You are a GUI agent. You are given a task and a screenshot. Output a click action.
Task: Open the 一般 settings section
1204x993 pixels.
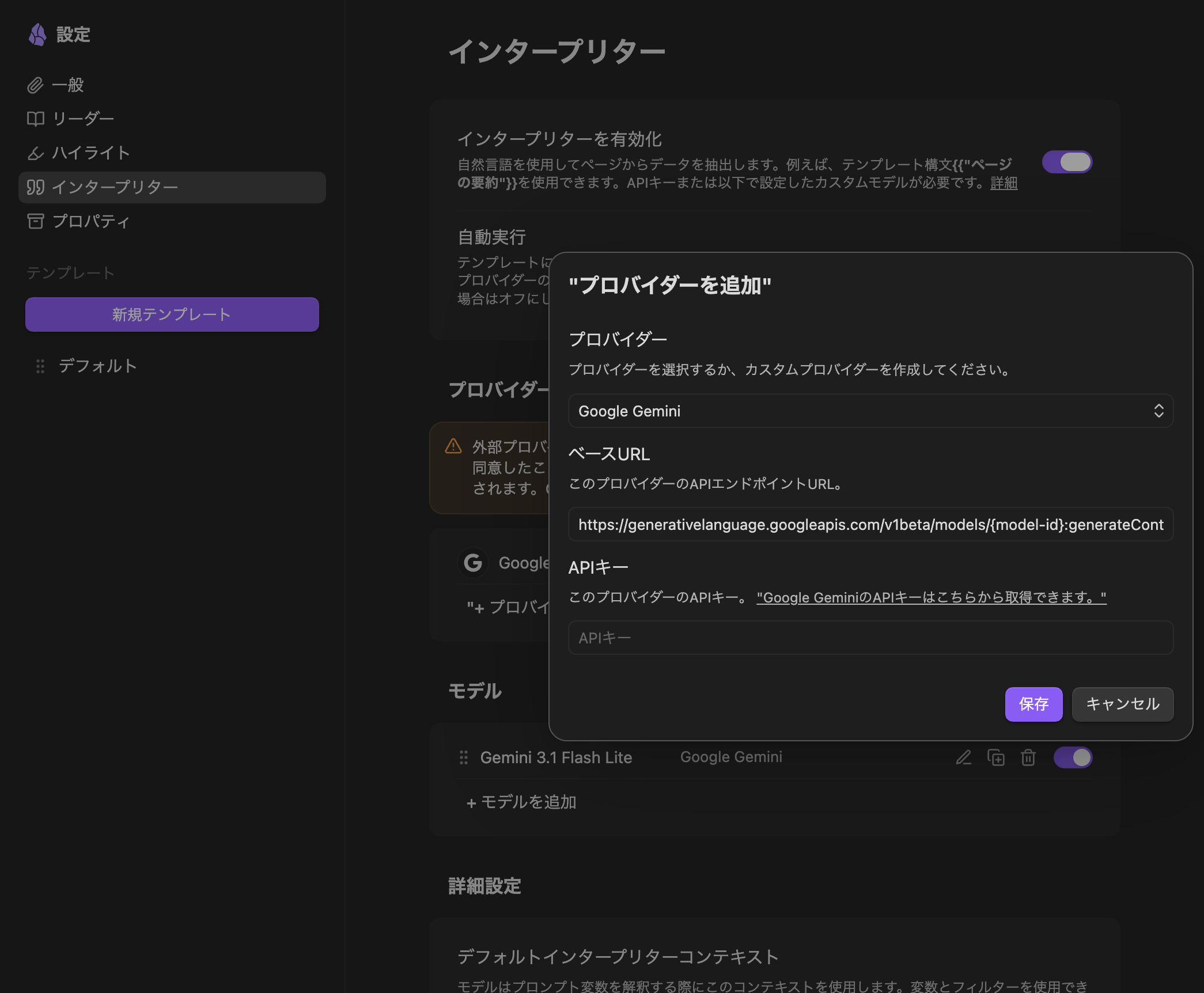172,85
